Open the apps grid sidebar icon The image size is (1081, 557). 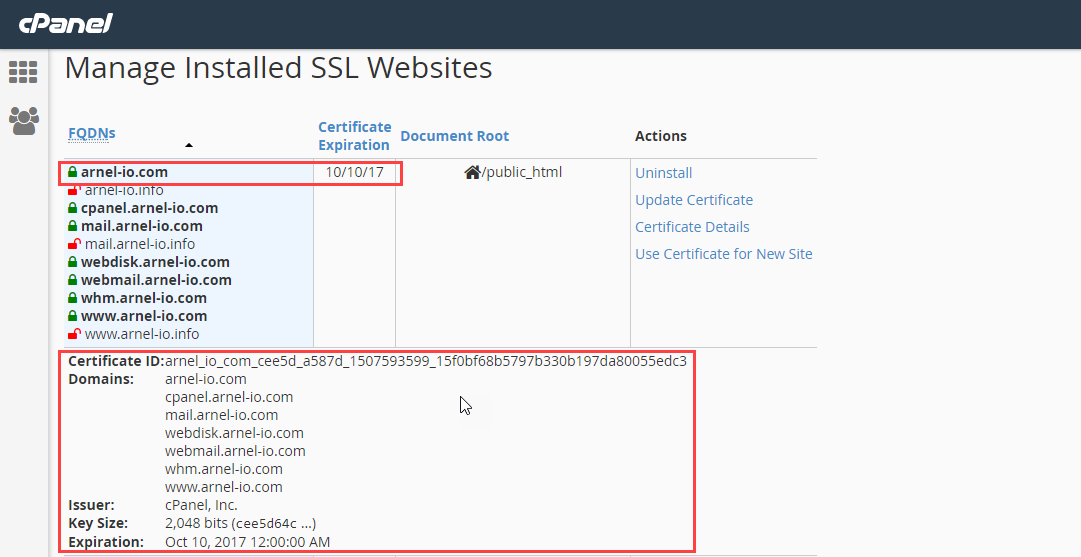[x=23, y=73]
